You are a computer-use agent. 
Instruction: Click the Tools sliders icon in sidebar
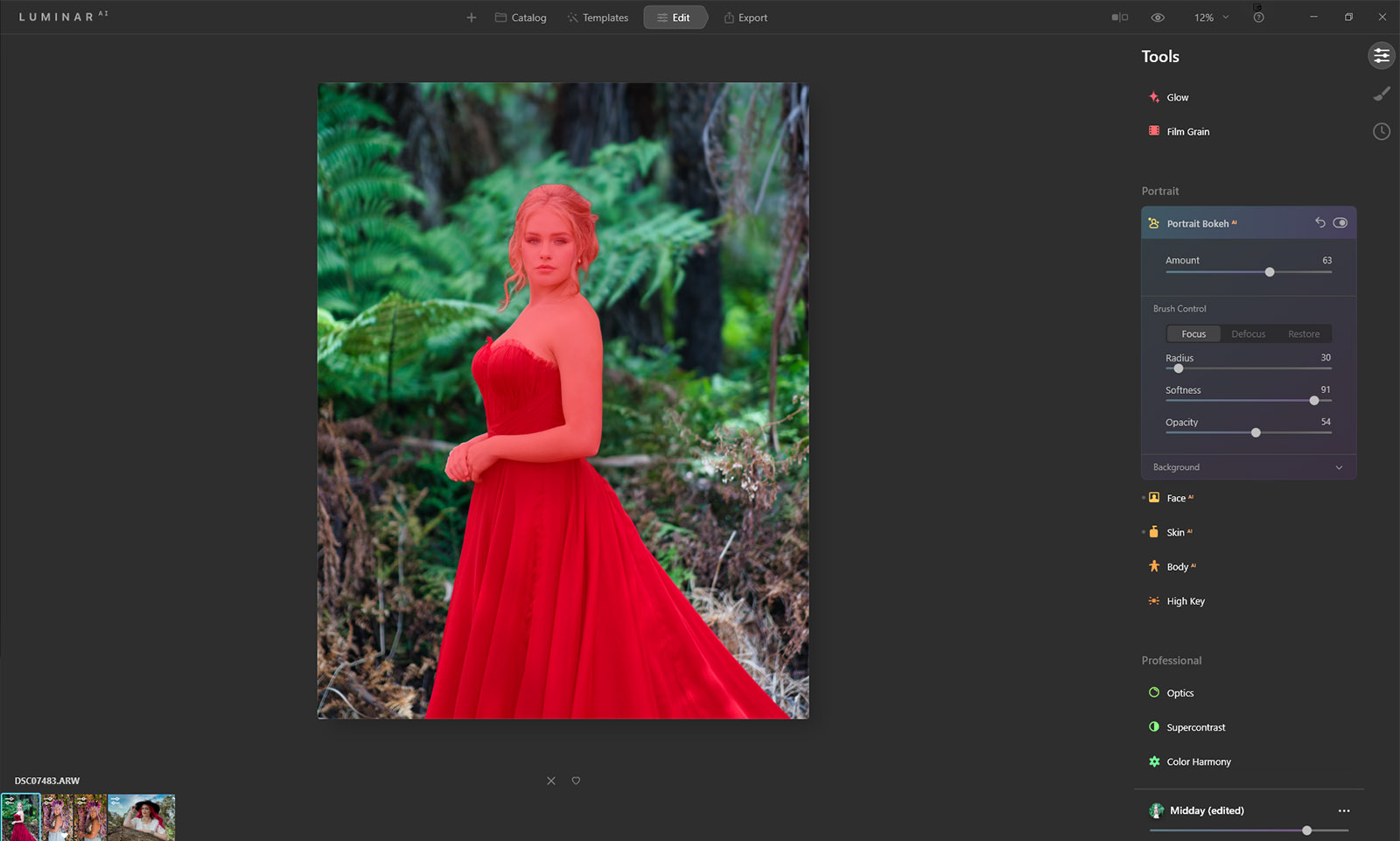tap(1381, 56)
